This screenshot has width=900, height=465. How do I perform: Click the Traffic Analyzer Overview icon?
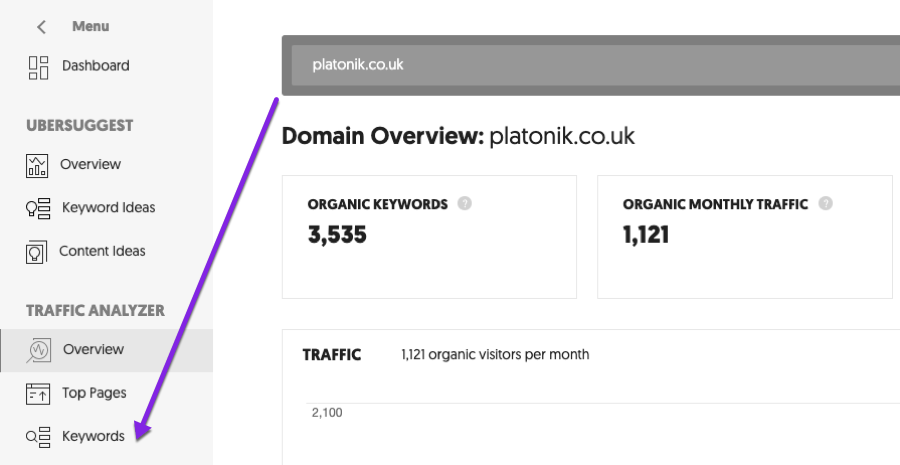38,350
